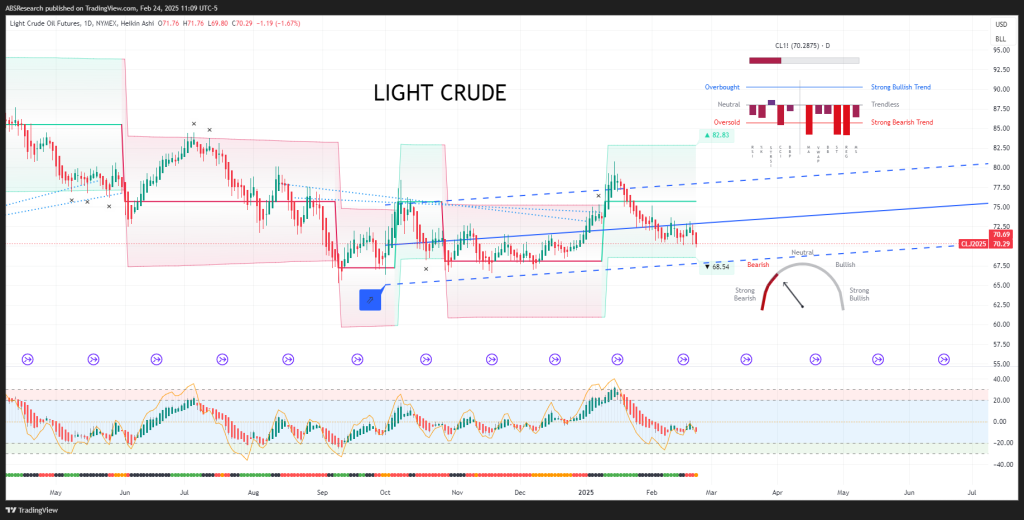
Task: Open the purple event marker for mid-October
Action: 426,359
